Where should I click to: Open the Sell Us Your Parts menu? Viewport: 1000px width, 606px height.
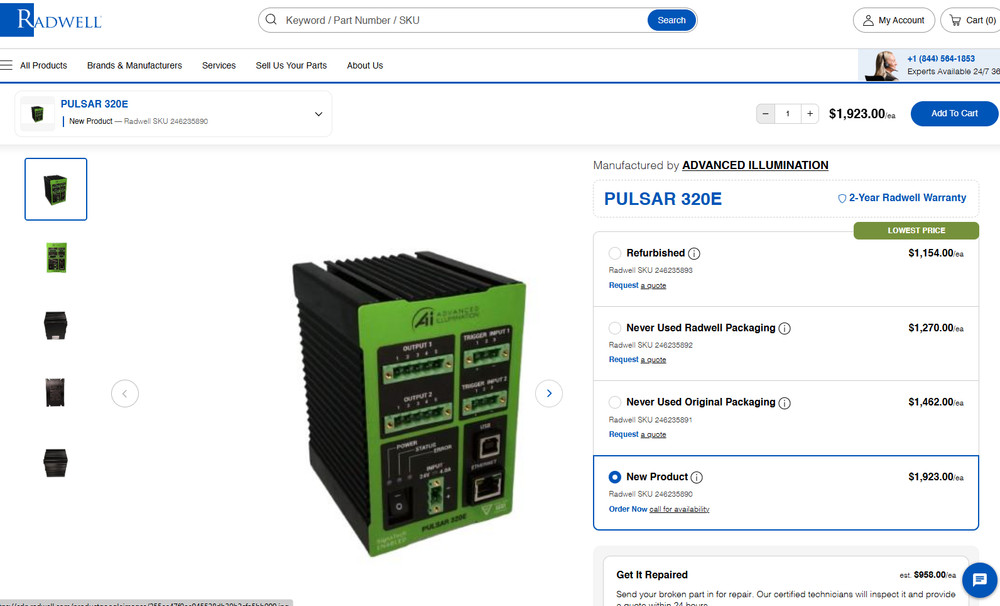click(x=291, y=65)
